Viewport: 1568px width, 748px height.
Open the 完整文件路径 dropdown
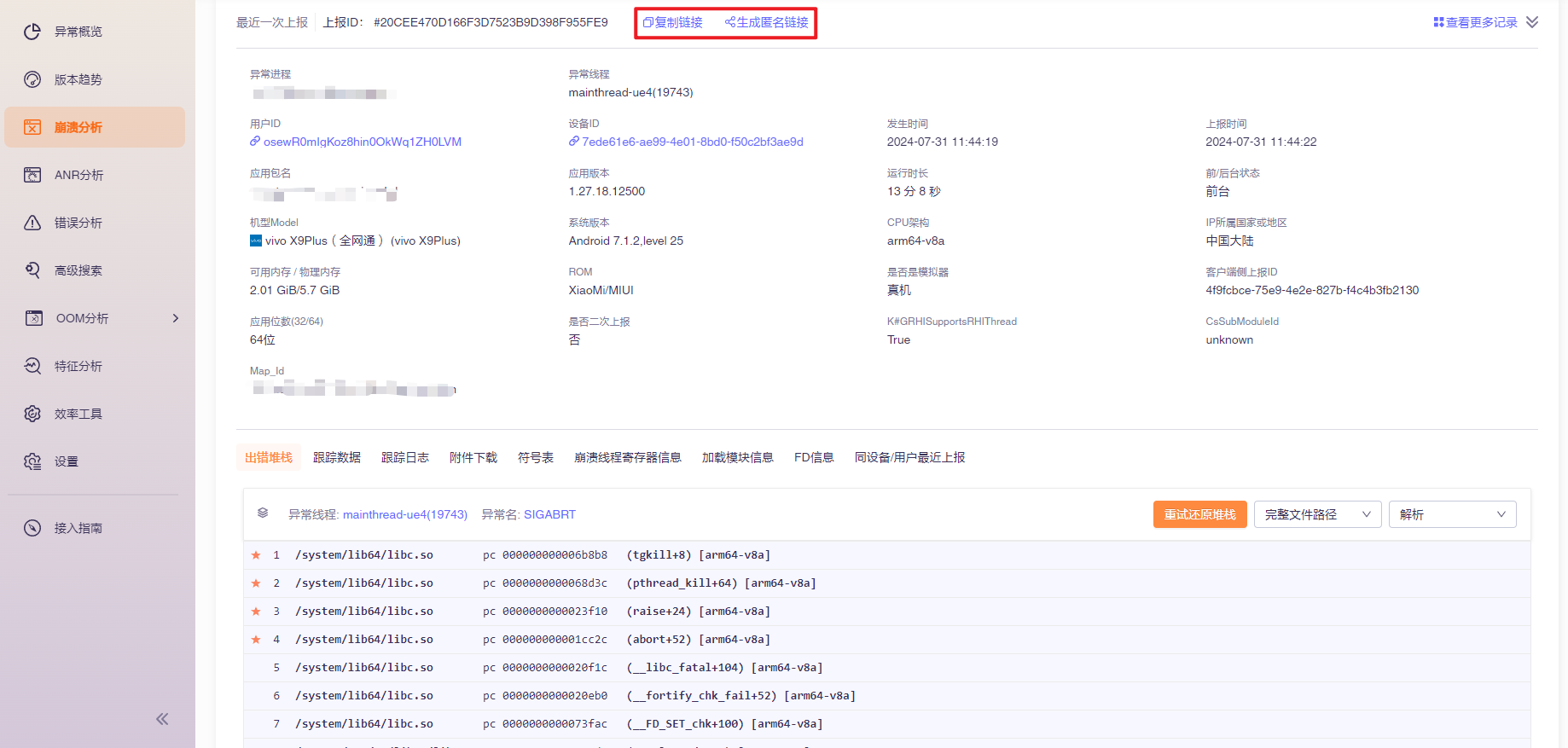1316,514
